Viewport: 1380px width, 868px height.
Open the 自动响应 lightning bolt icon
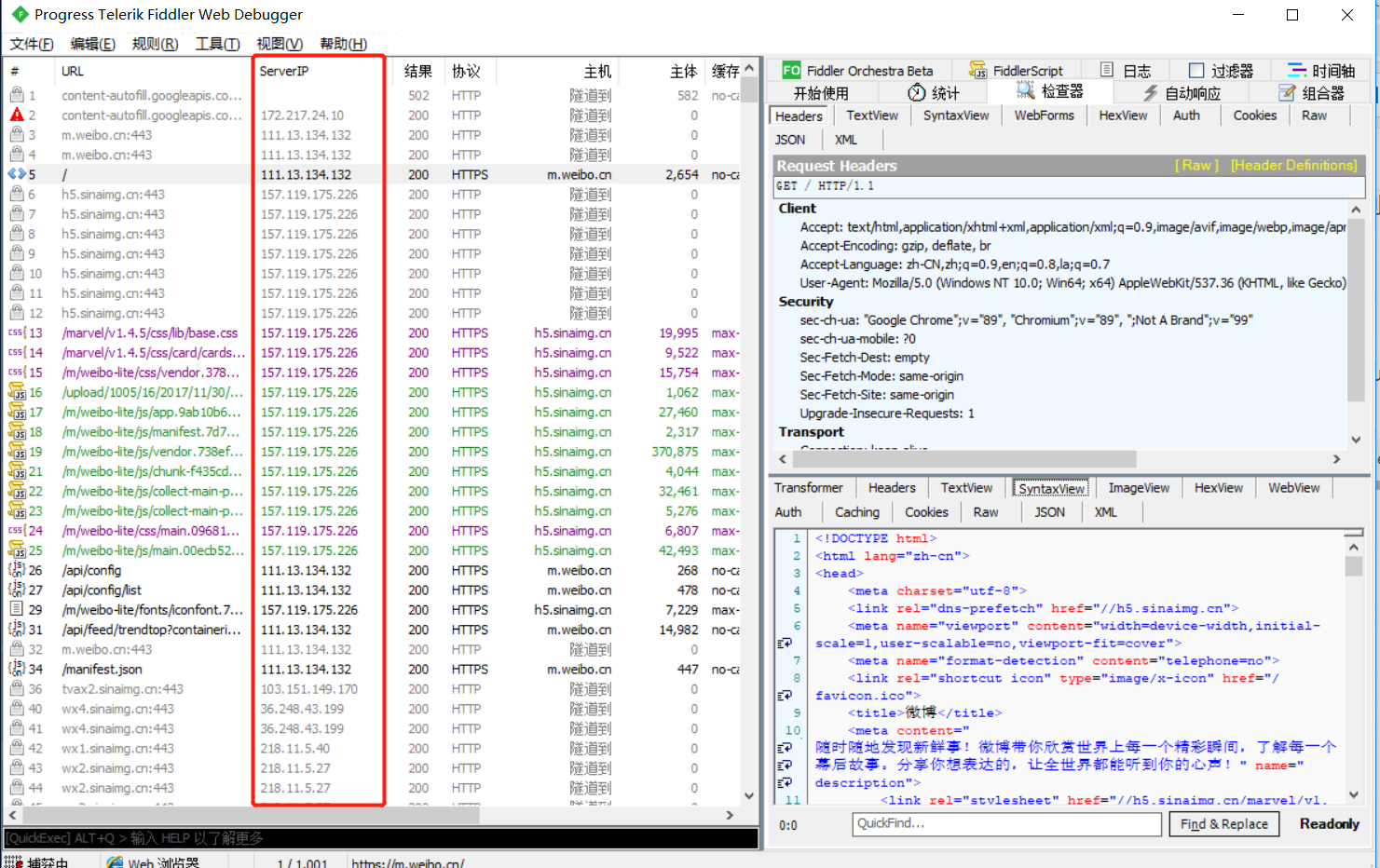1151,93
